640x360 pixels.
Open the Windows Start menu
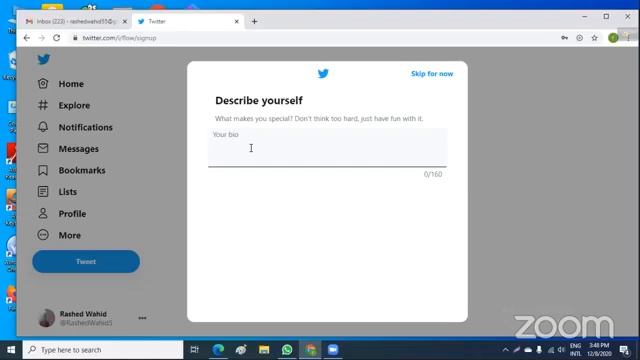pos(11,350)
